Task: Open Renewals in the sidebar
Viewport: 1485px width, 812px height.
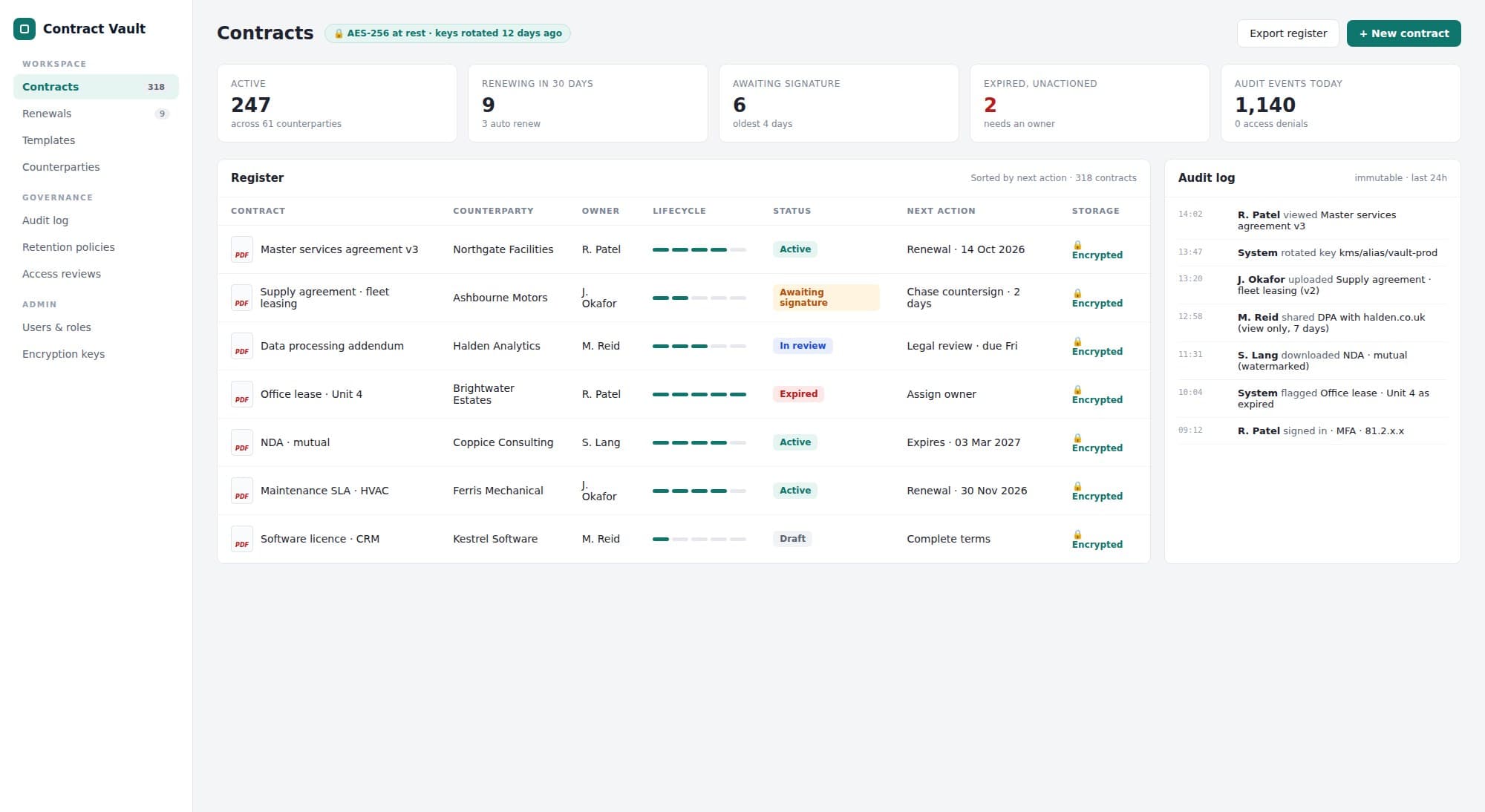Action: coord(96,114)
